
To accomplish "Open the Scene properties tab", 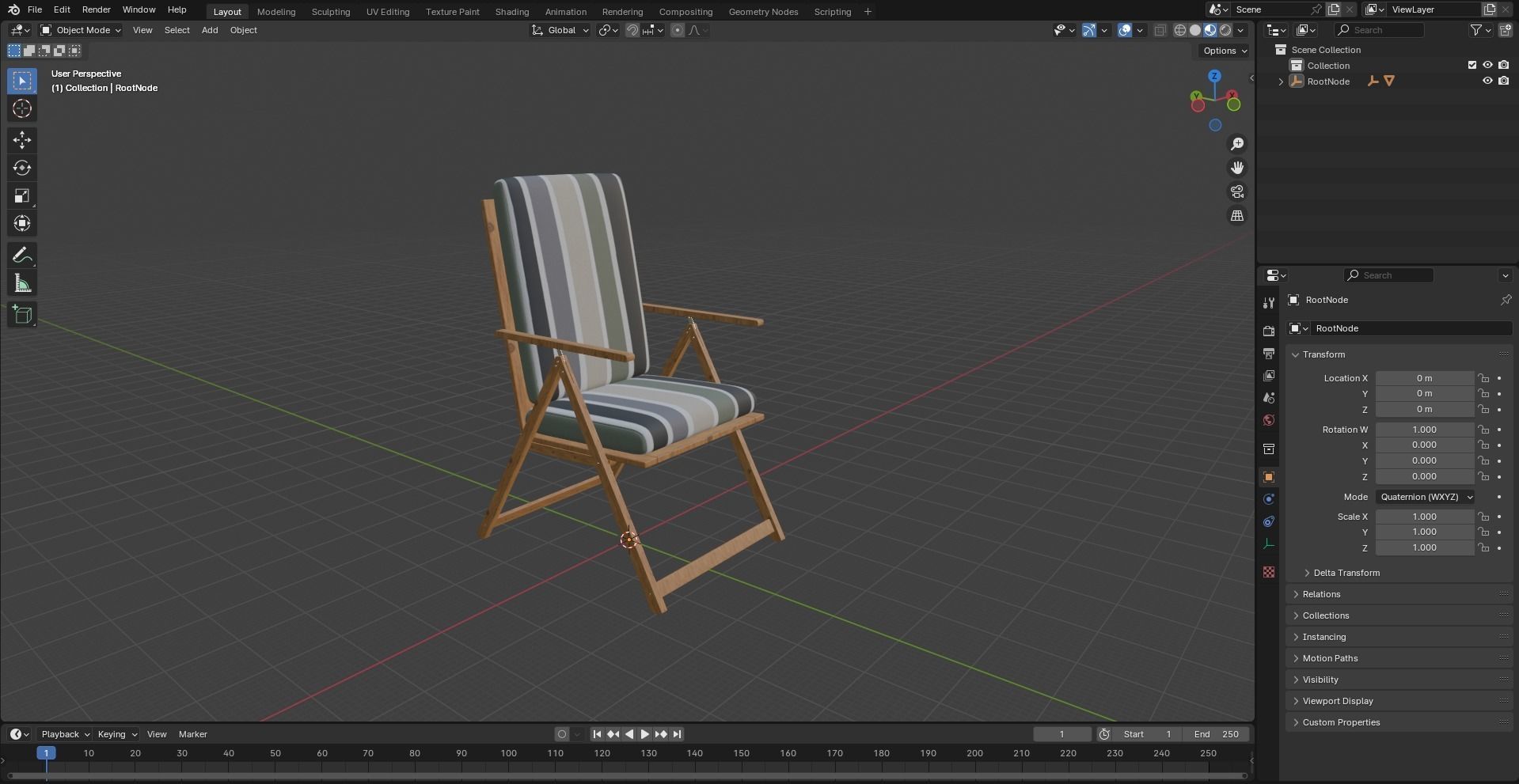I will point(1269,398).
